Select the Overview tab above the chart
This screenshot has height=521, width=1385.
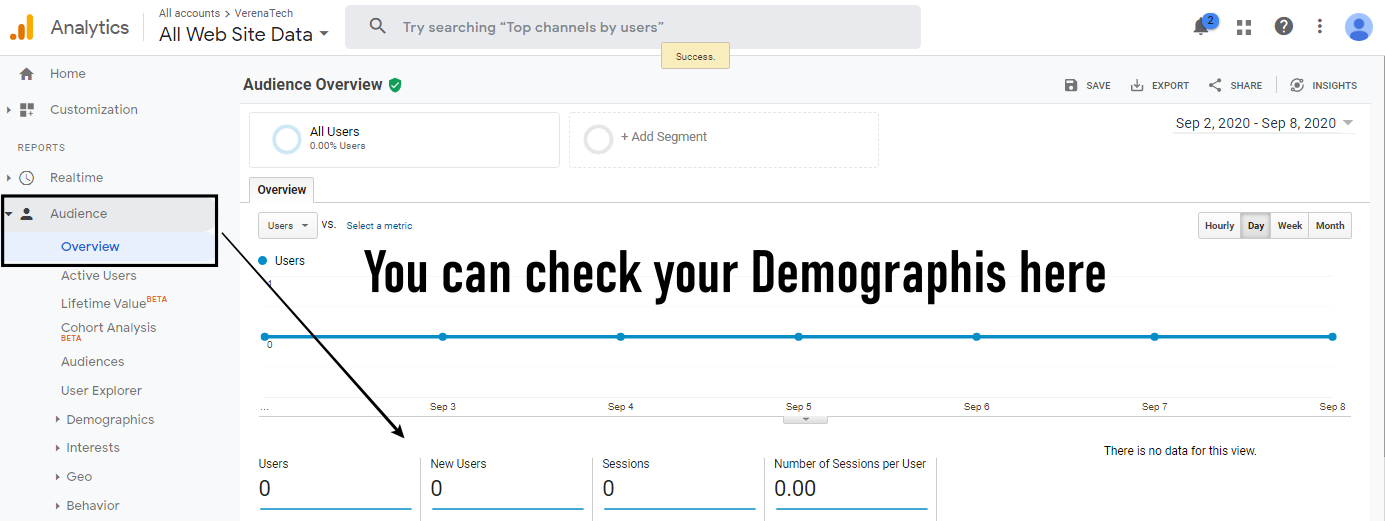pos(282,190)
